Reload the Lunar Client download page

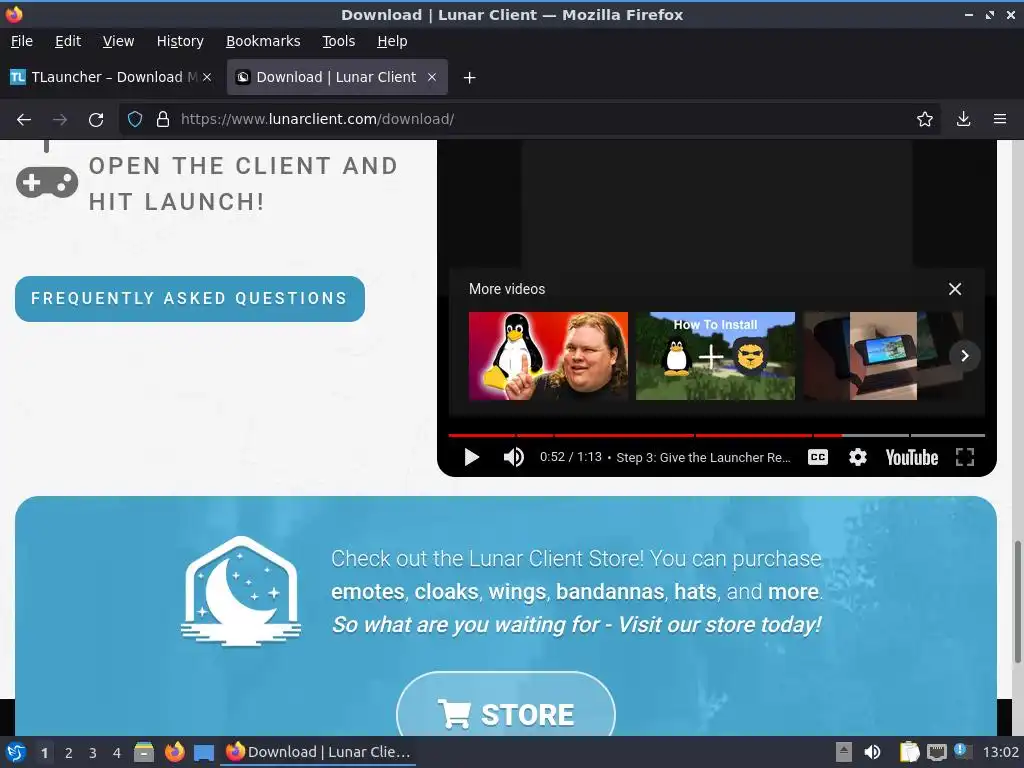pos(96,120)
